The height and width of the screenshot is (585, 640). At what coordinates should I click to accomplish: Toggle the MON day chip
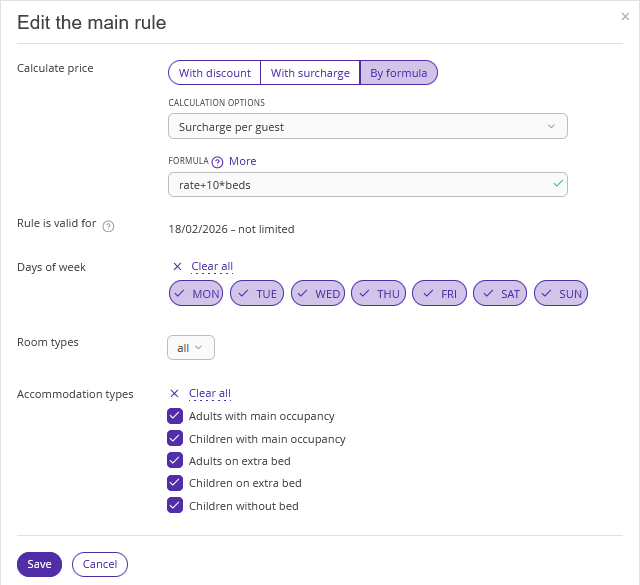coord(196,294)
